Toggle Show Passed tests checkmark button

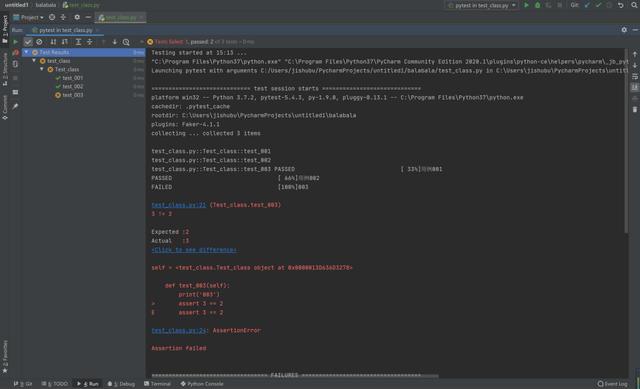pyautogui.click(x=28, y=42)
